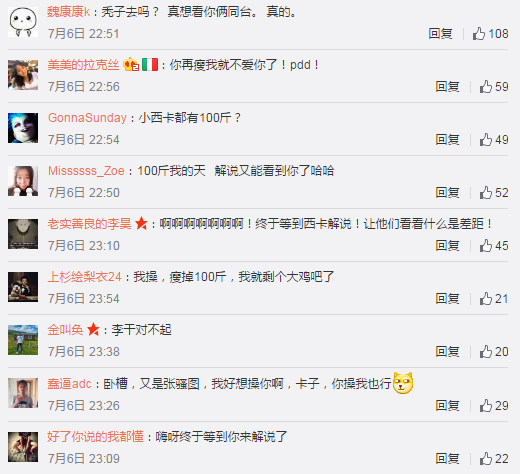The width and height of the screenshot is (520, 474).
Task: Like 好了你说的我都懂's comment
Action: (494, 459)
